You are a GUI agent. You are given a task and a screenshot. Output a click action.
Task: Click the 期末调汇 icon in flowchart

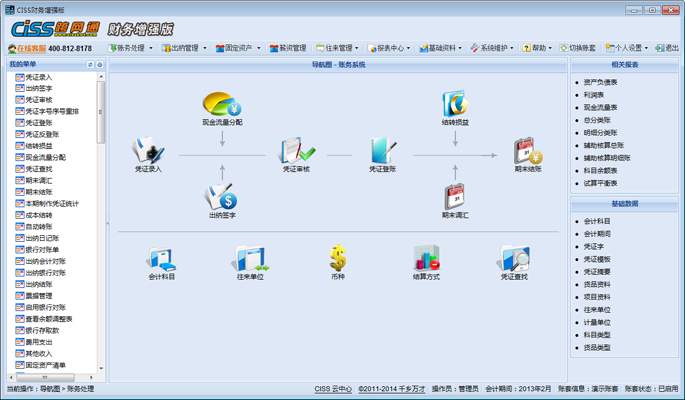[456, 196]
